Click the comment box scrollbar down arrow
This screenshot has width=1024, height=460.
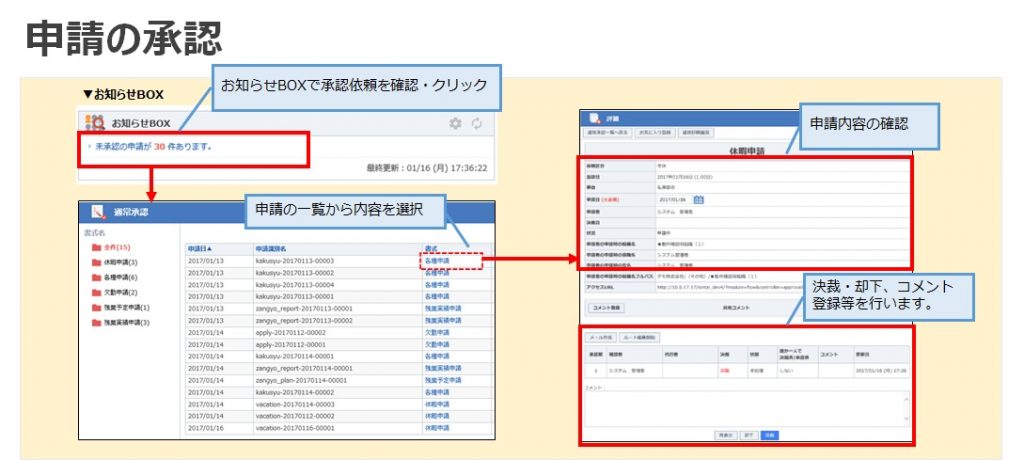[906, 417]
